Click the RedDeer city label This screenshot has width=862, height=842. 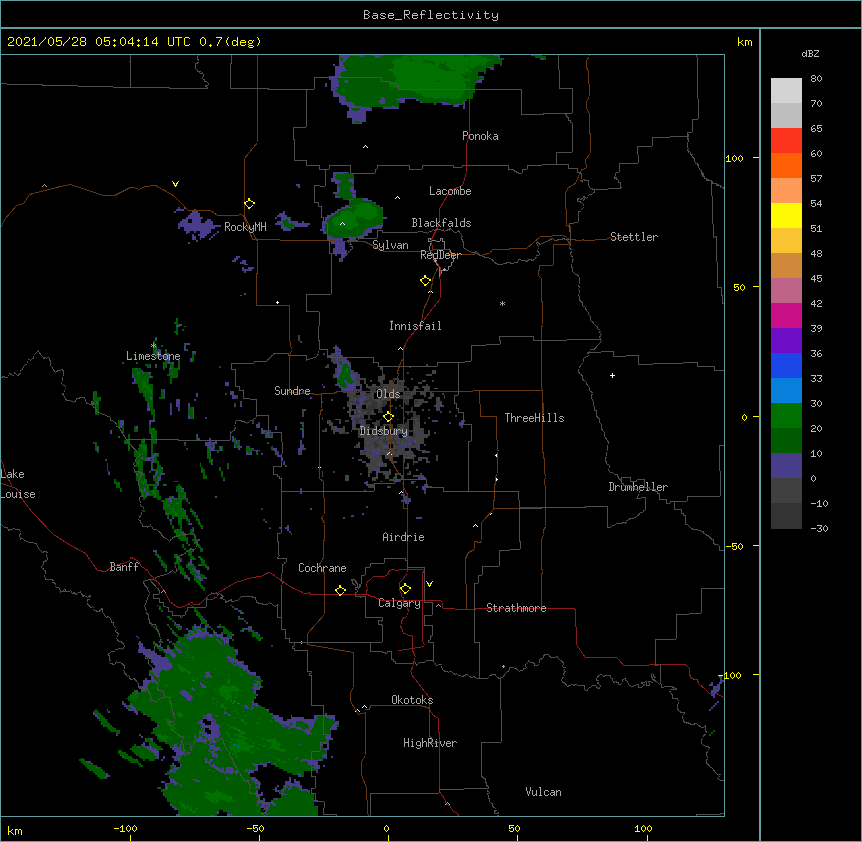[440, 255]
